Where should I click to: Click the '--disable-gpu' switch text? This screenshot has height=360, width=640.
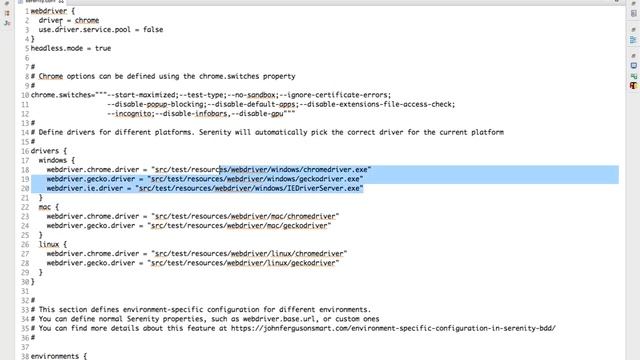257,114
